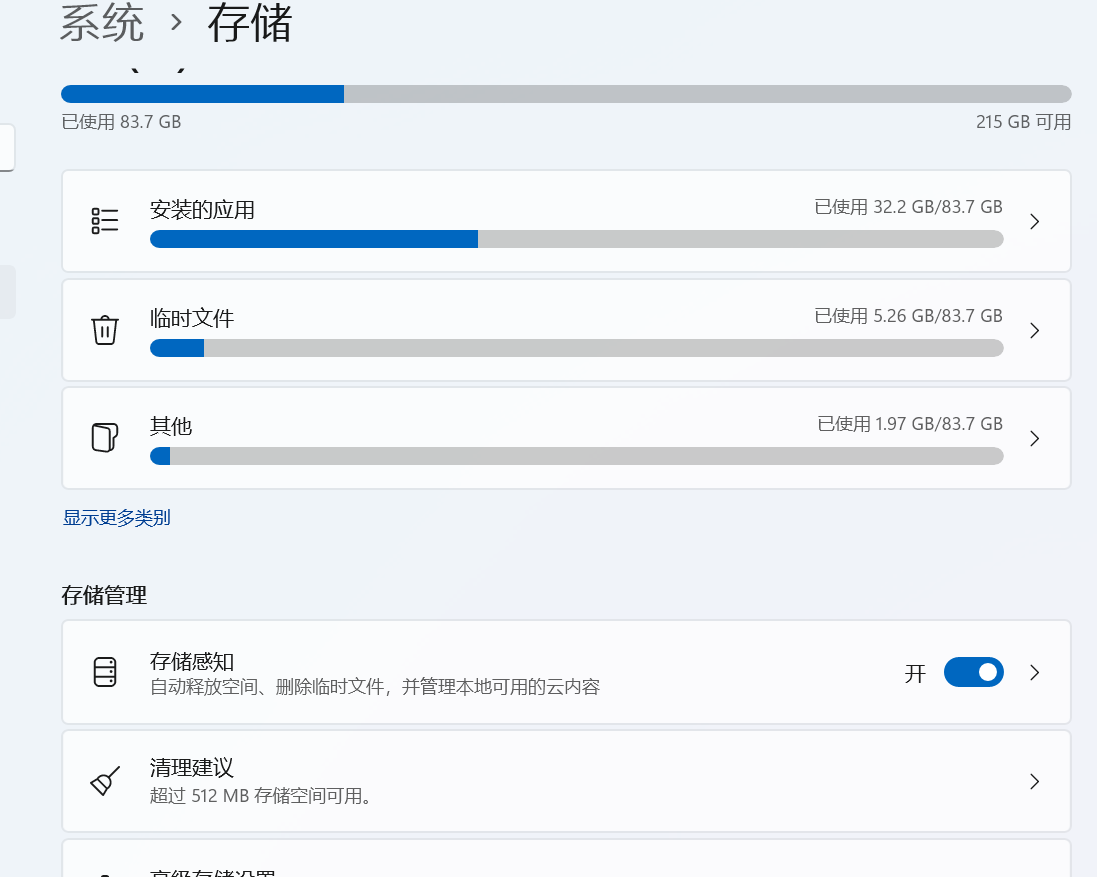1097x877 pixels.
Task: Click the Other (其他) category icon
Action: [x=105, y=438]
